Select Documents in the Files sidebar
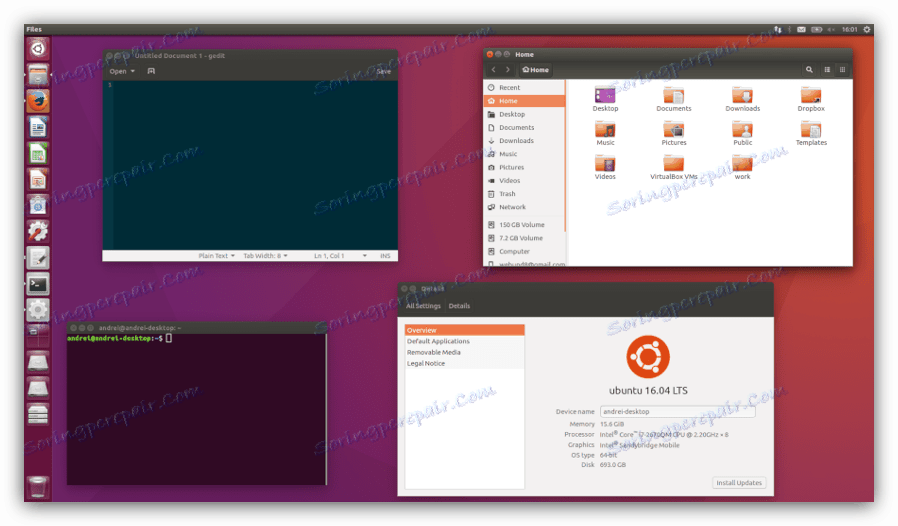 (524, 127)
